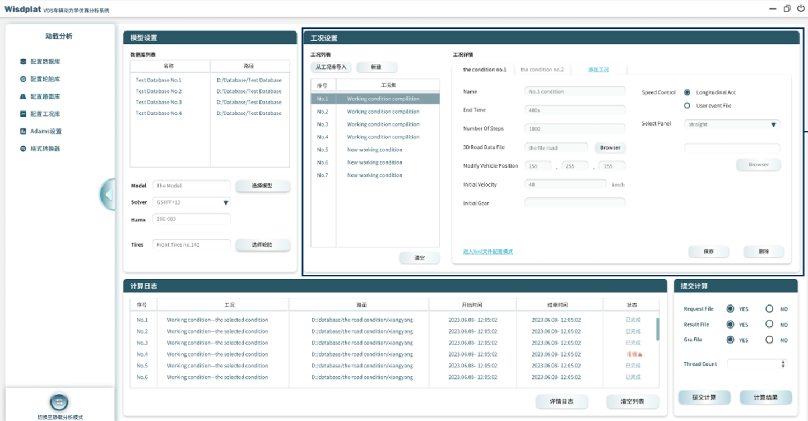Click the database config icon in sidebar

[x=22, y=62]
